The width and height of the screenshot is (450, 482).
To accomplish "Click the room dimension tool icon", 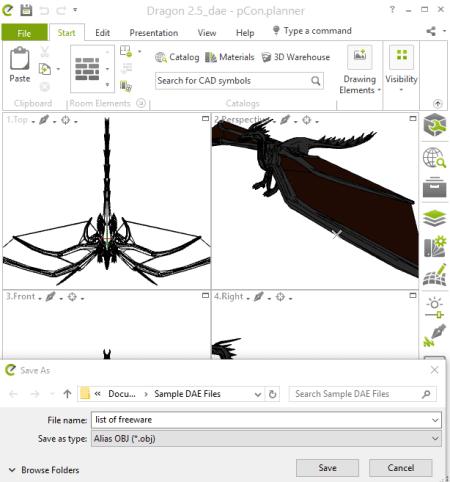I will [x=126, y=52].
